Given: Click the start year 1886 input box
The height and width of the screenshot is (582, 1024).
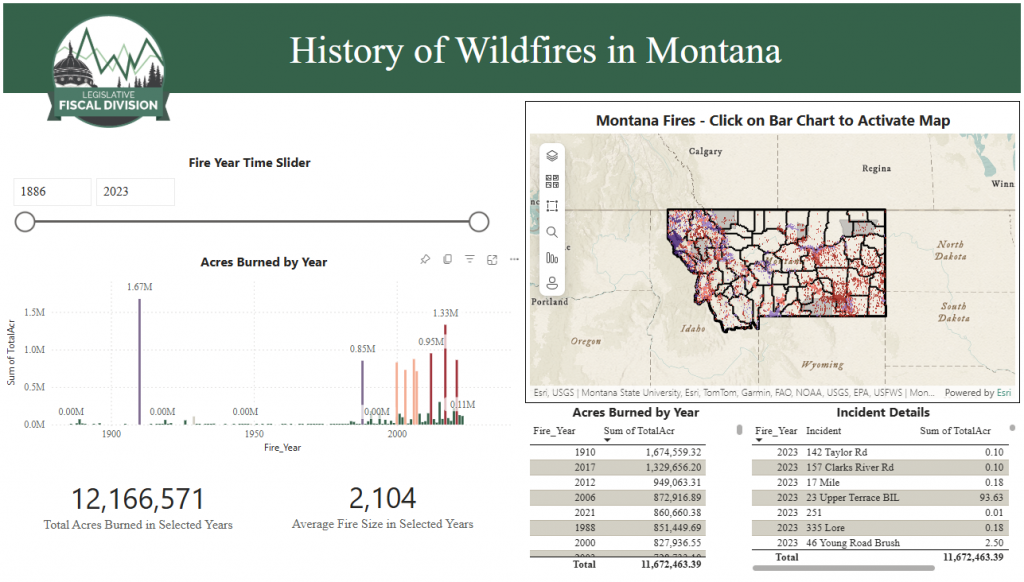Looking at the screenshot, I should [x=52, y=192].
